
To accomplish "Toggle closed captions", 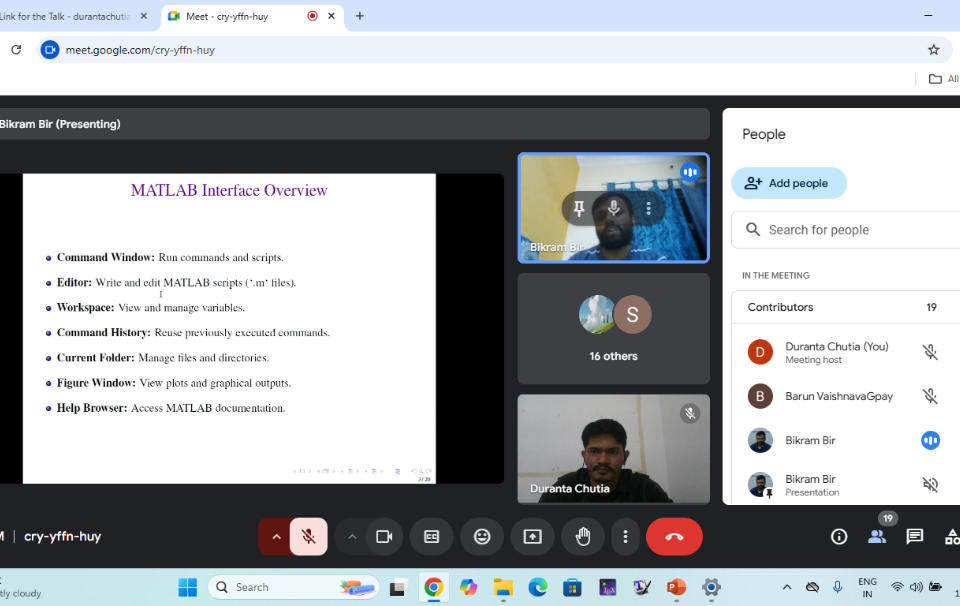I will point(432,537).
